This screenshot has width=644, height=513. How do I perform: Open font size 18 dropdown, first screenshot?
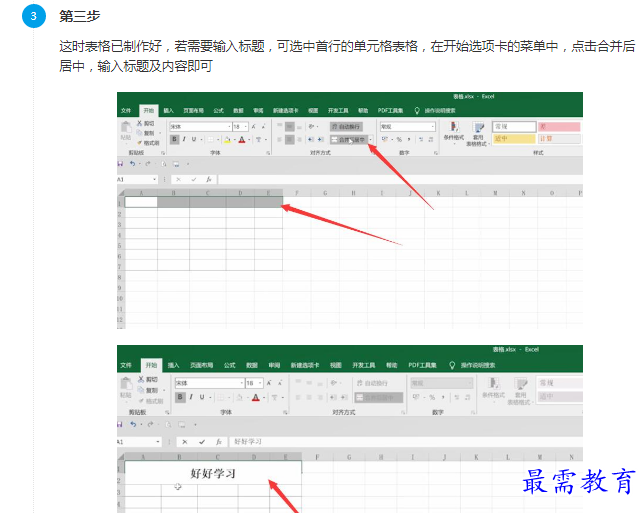click(246, 127)
